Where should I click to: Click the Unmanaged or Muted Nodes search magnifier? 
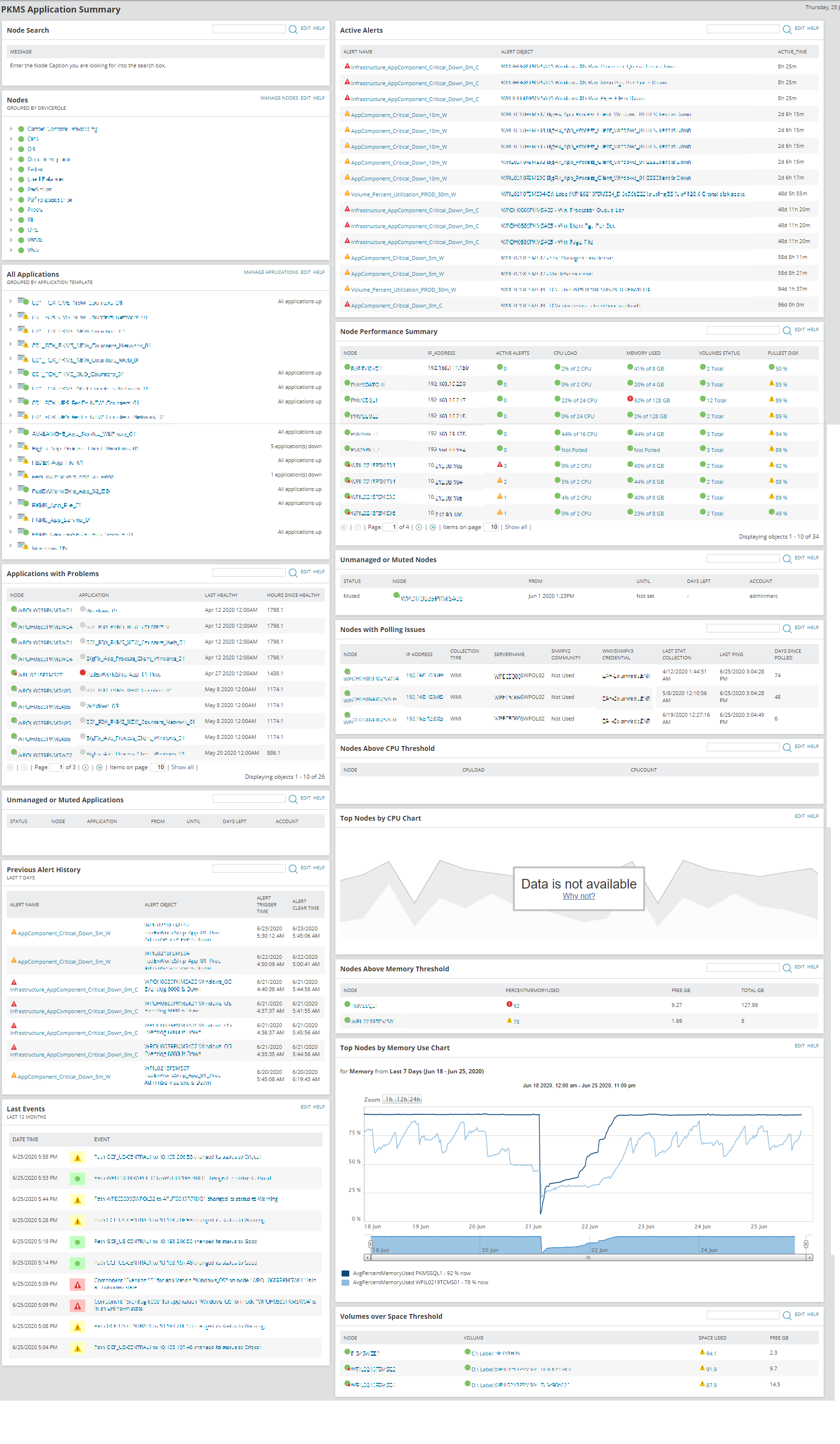click(787, 559)
